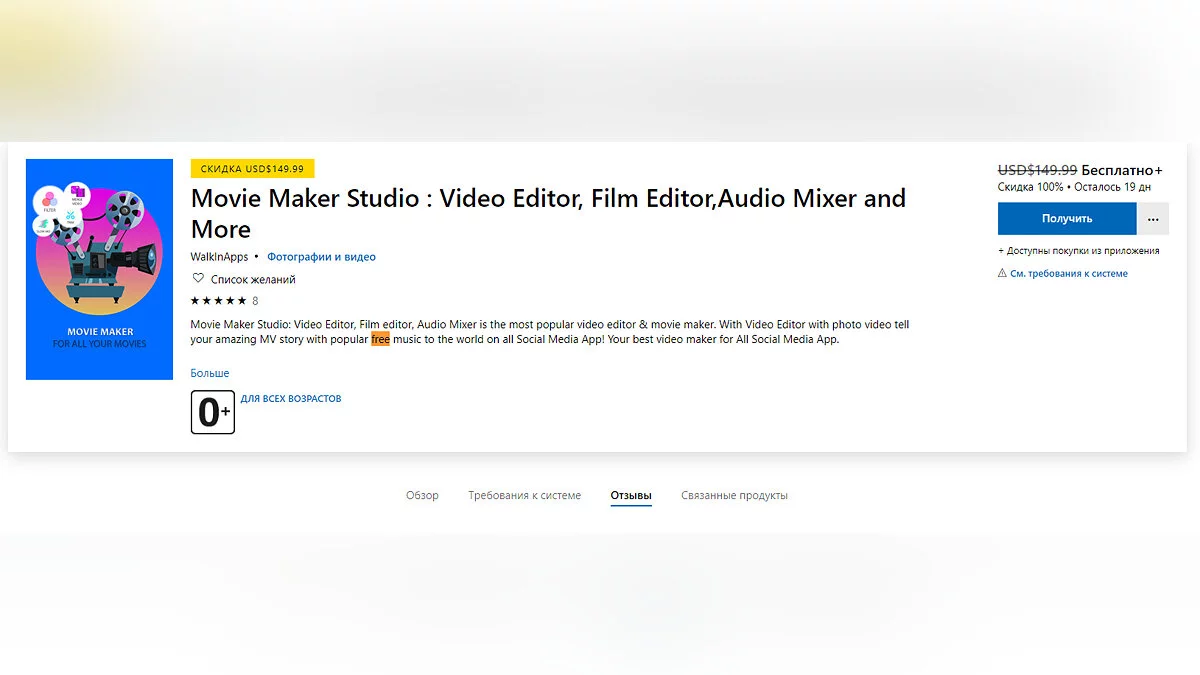Click the five-star rating icons
This screenshot has width=1200, height=675.
pos(218,301)
